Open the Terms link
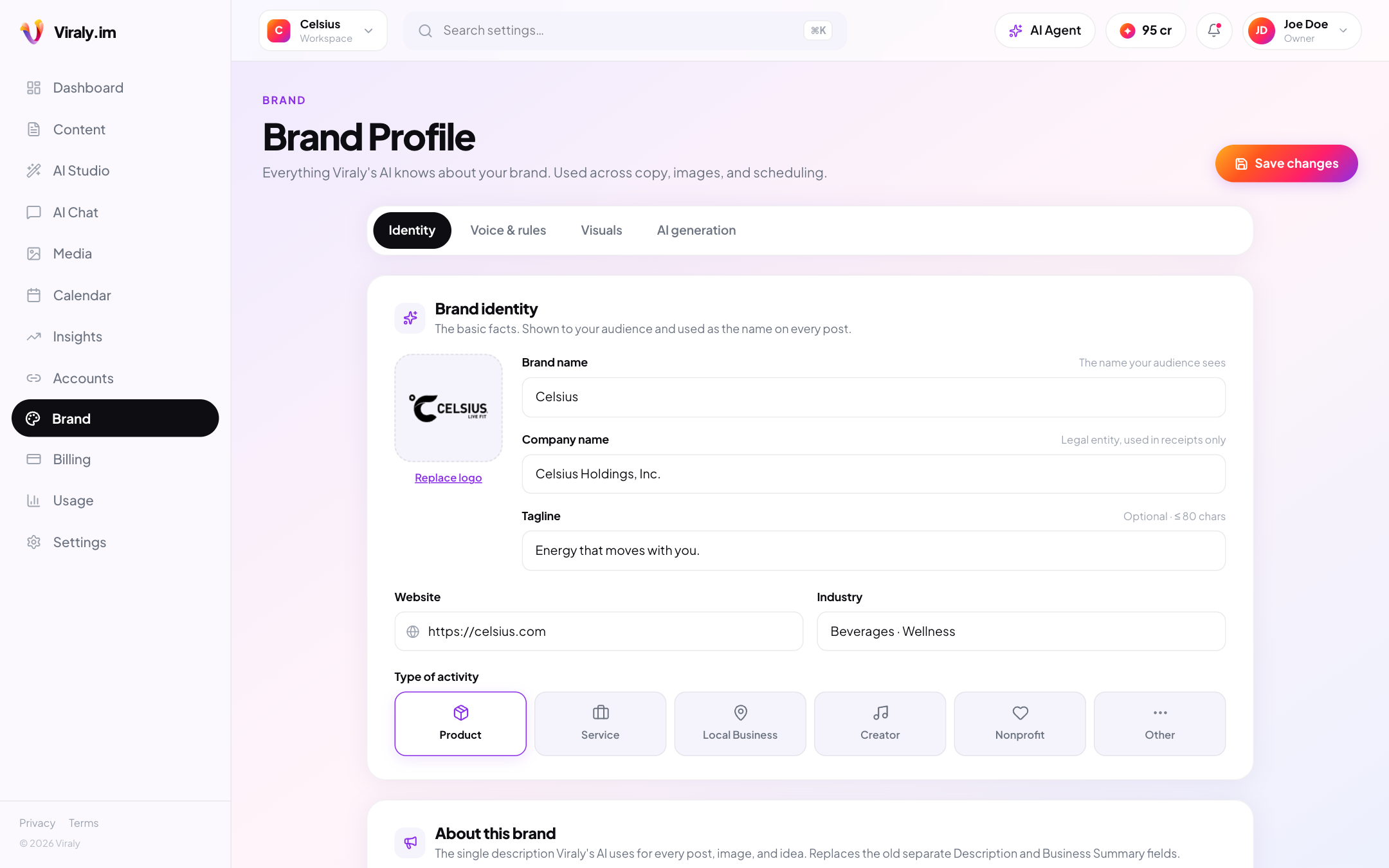 (84, 823)
